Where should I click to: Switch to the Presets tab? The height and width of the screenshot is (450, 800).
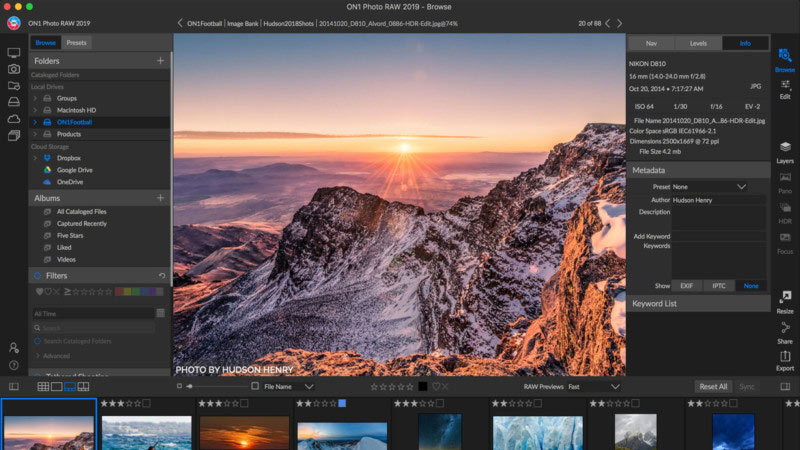[x=76, y=43]
